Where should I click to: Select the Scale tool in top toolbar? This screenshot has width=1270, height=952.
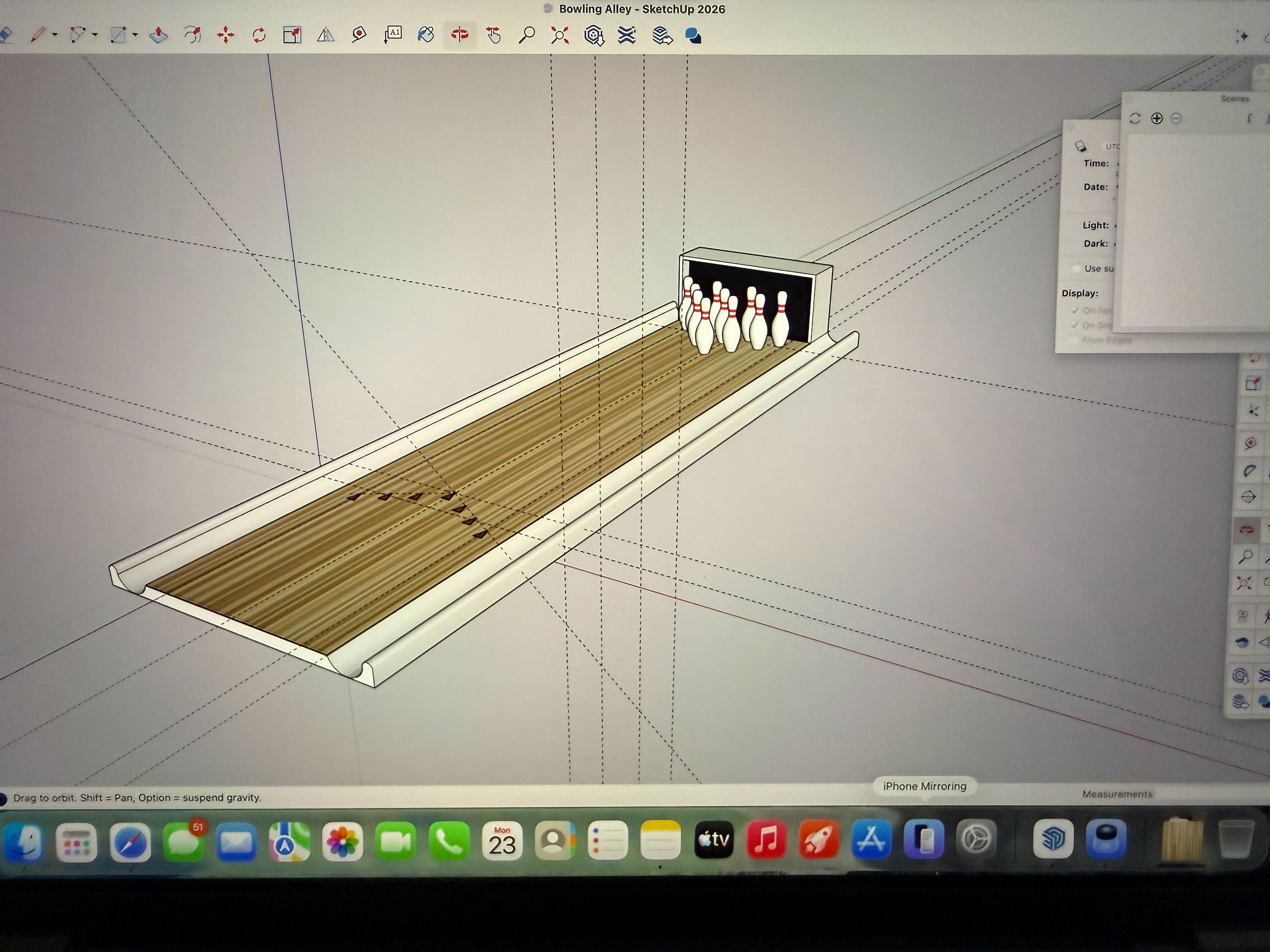click(292, 35)
